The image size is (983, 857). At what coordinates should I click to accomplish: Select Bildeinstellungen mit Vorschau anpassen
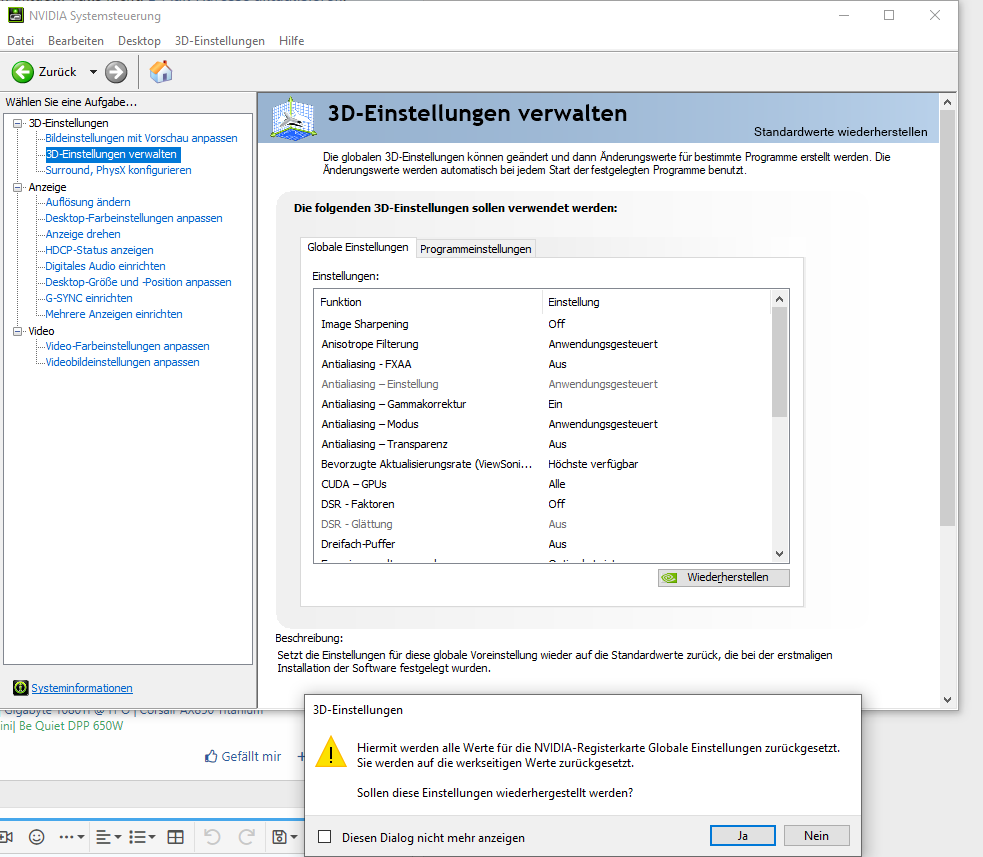point(141,138)
